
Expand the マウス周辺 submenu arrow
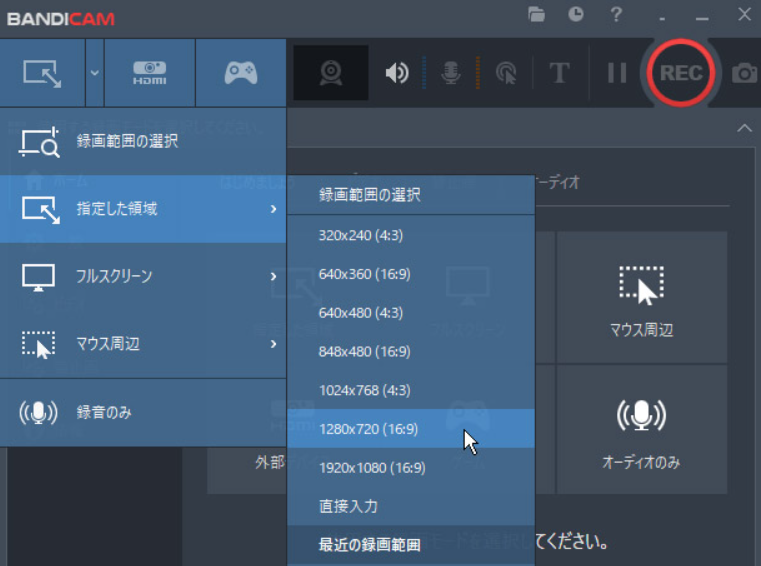click(273, 344)
